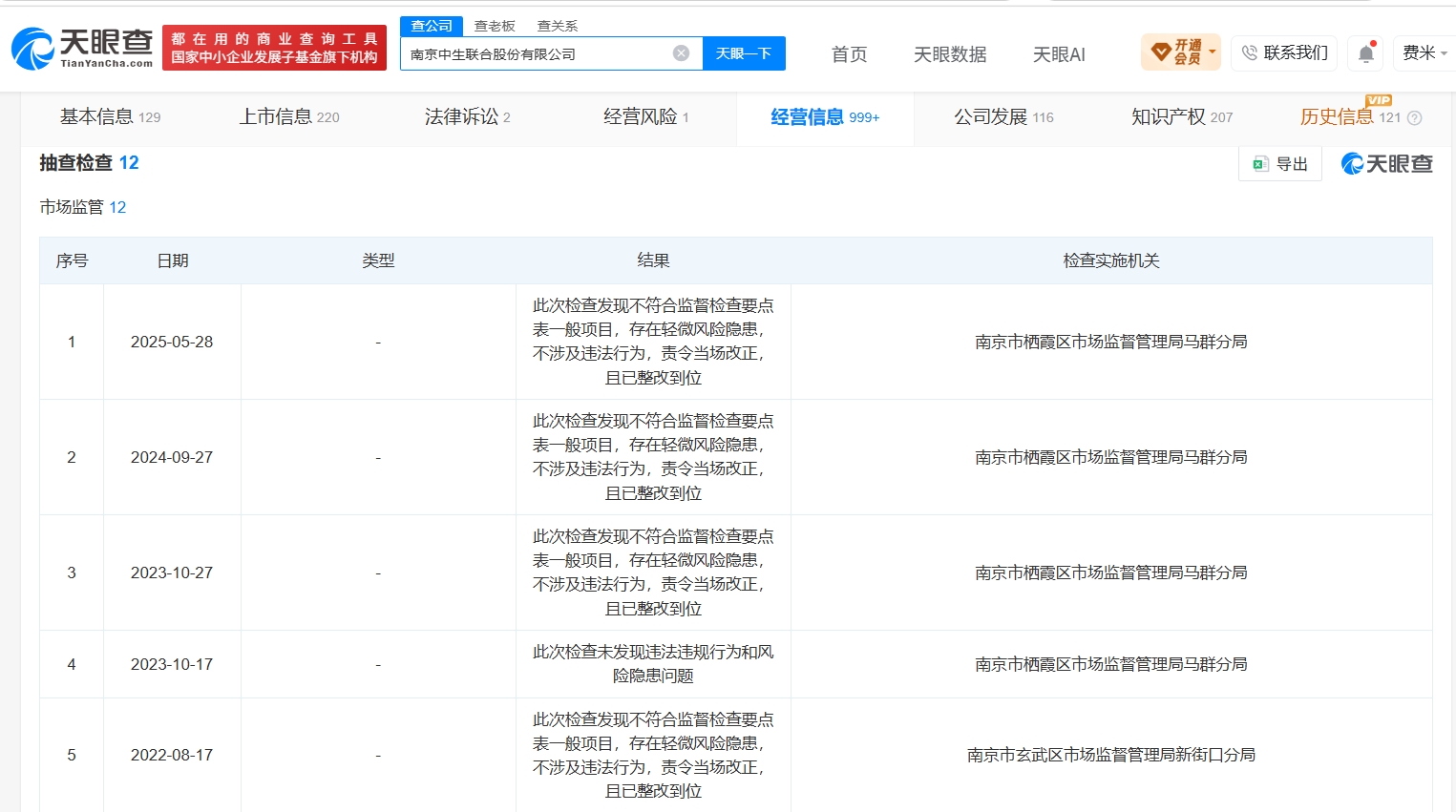The width and height of the screenshot is (1456, 812).
Task: Click the 天眼一下 search button
Action: tap(744, 53)
